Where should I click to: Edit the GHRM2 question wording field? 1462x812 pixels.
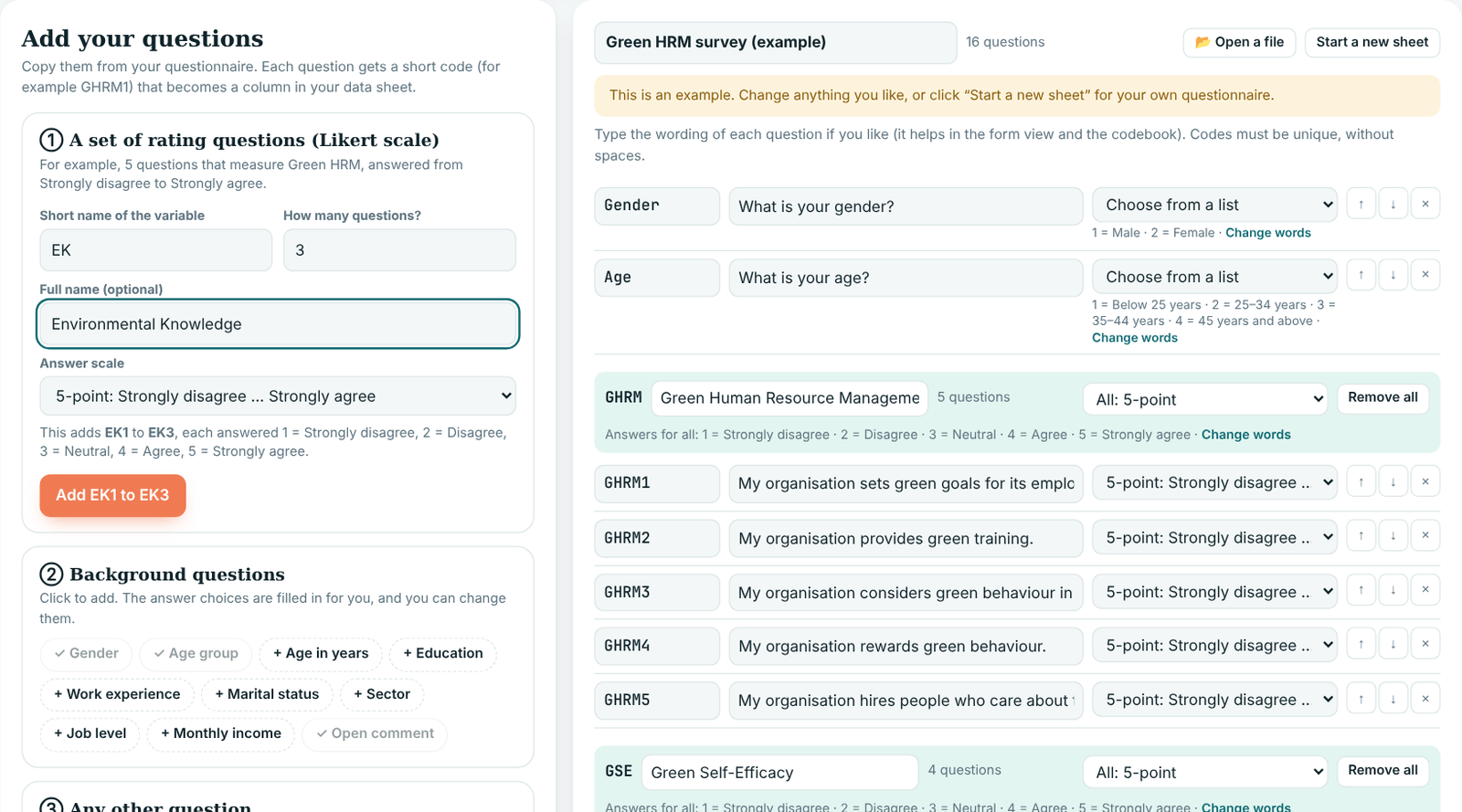coord(906,538)
